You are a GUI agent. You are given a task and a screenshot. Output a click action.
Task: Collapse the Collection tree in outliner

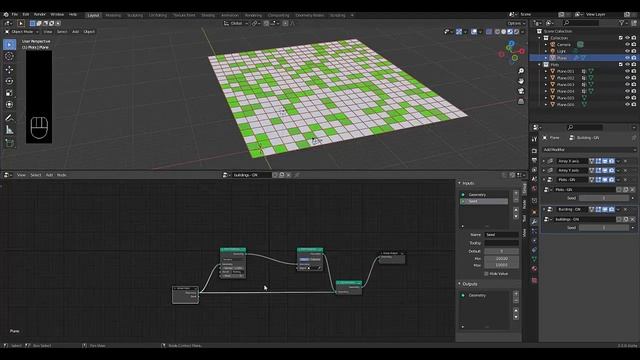point(540,38)
